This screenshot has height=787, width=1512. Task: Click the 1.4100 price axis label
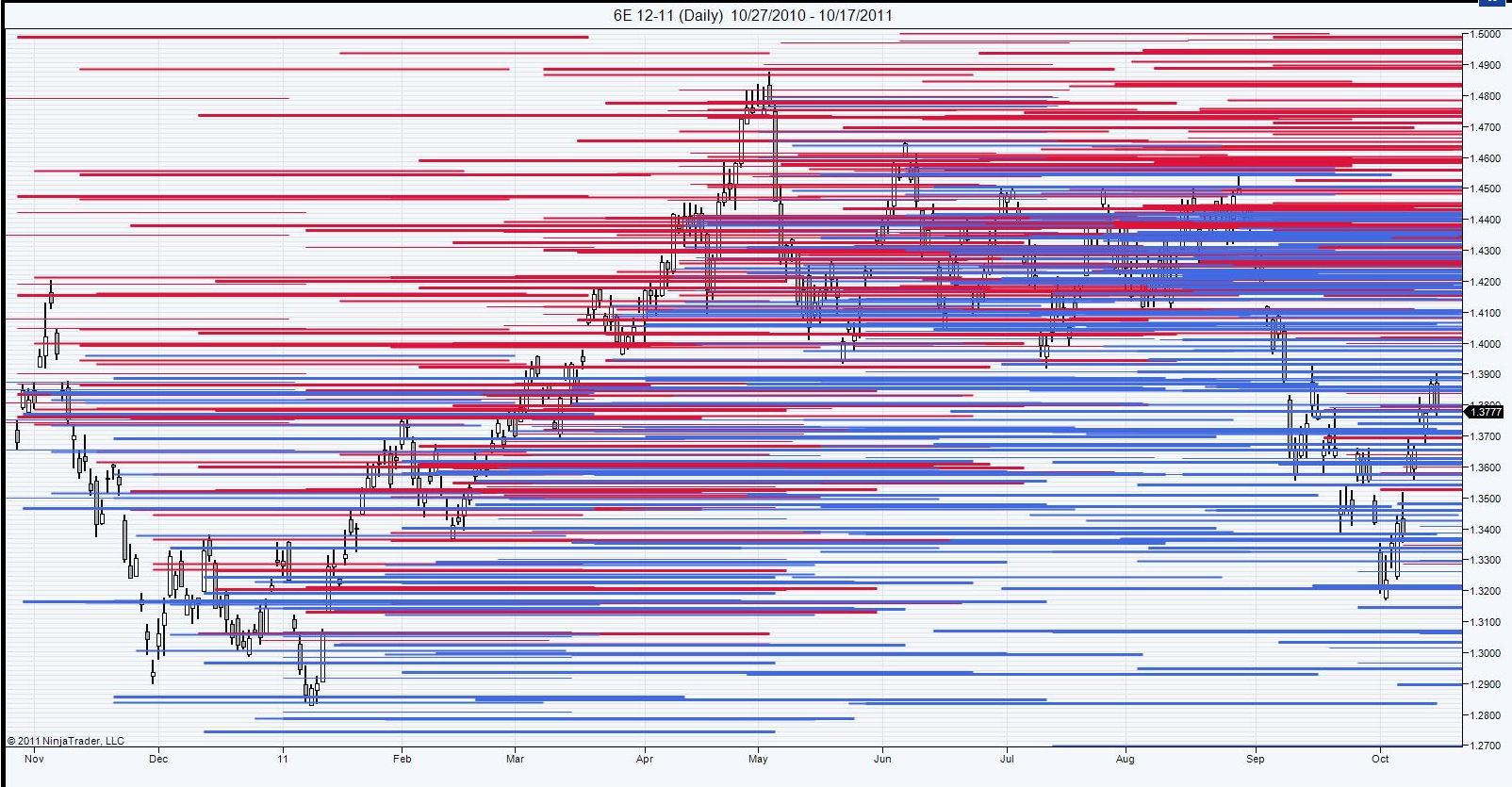[x=1486, y=314]
